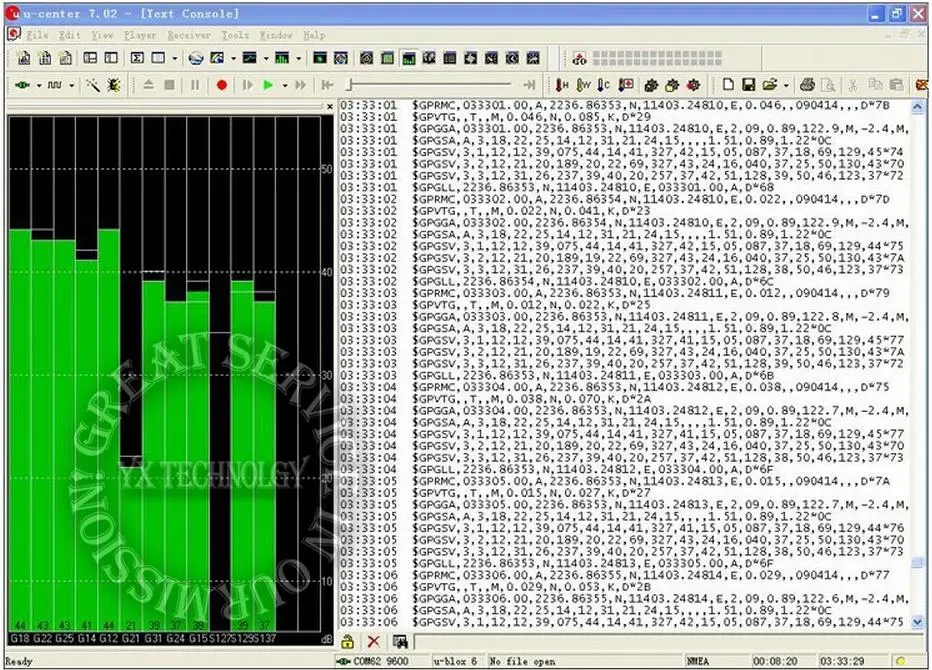Click the step forward player button
The height and width of the screenshot is (670, 932).
point(248,85)
